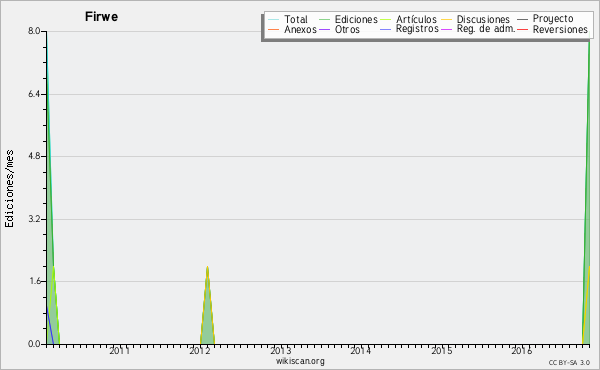Click the Firwe chart title
The height and width of the screenshot is (370, 600).
click(x=101, y=16)
